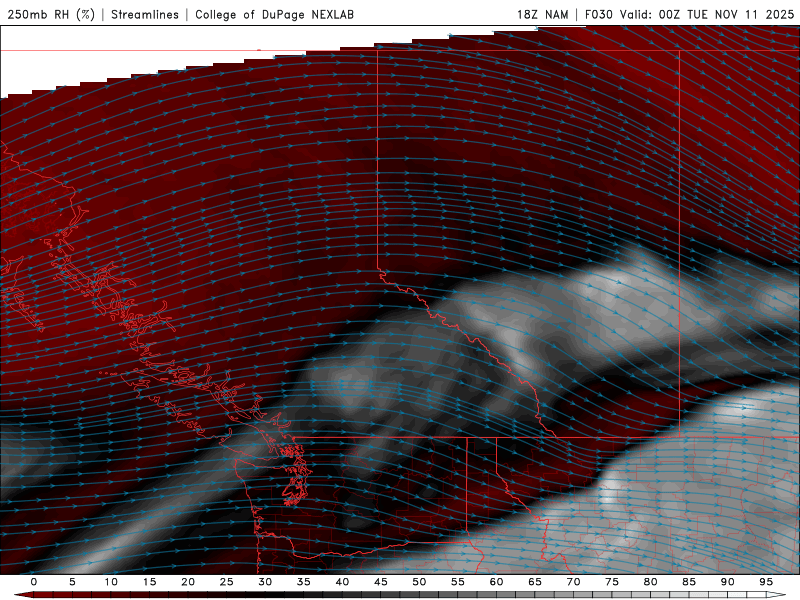Viewport: 800px width, 600px height.
Task: Click the colorbar label '85'
Action: pos(689,582)
